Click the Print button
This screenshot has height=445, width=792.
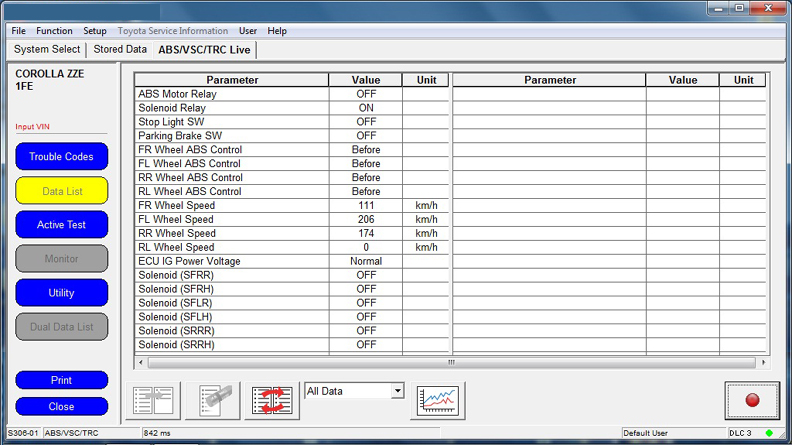click(x=62, y=380)
